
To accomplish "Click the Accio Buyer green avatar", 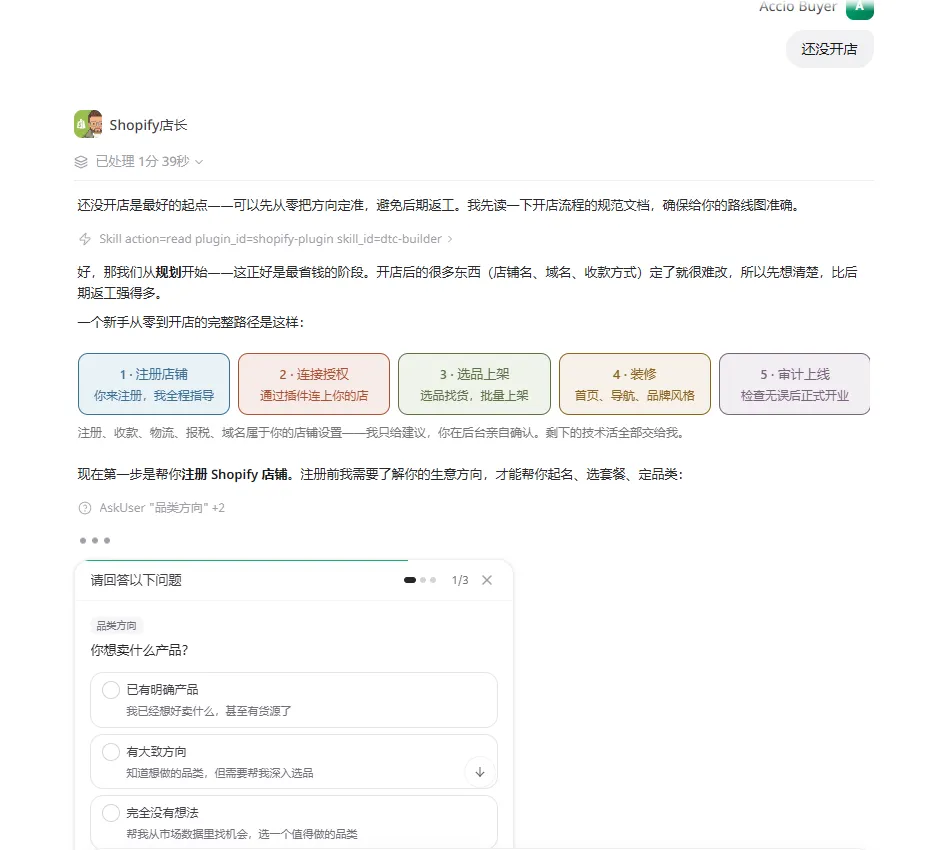I will pyautogui.click(x=859, y=8).
